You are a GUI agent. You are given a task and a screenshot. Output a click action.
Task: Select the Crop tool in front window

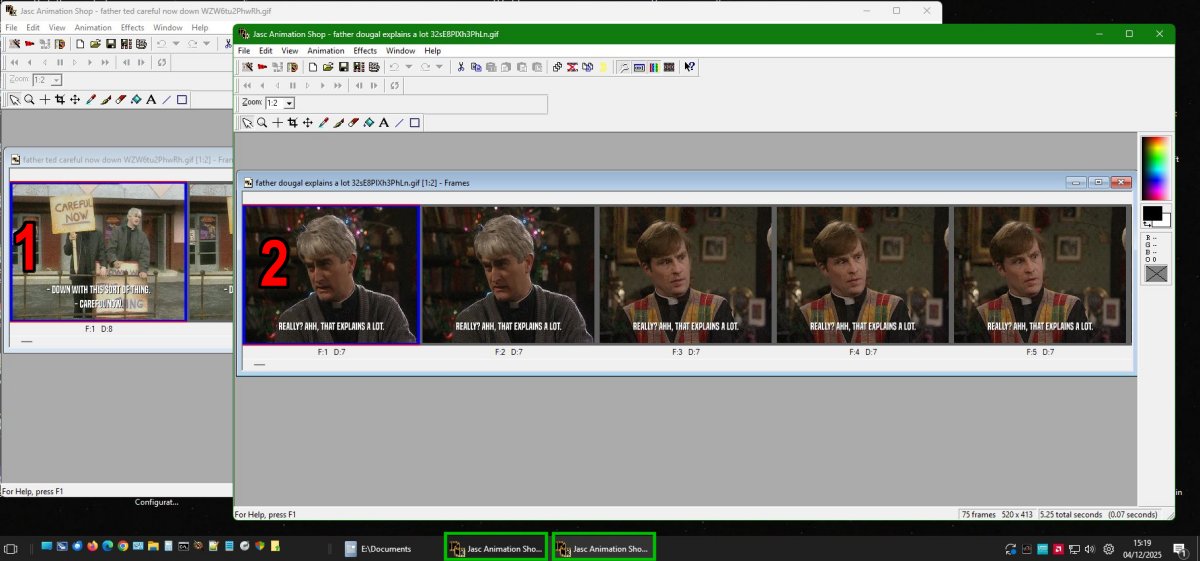tap(292, 123)
